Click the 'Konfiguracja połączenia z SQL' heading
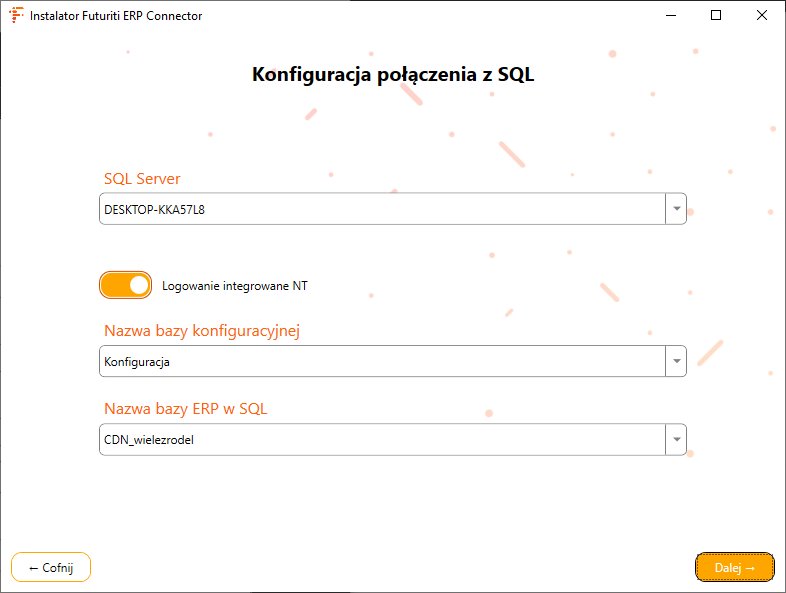The image size is (786, 593). (x=393, y=74)
